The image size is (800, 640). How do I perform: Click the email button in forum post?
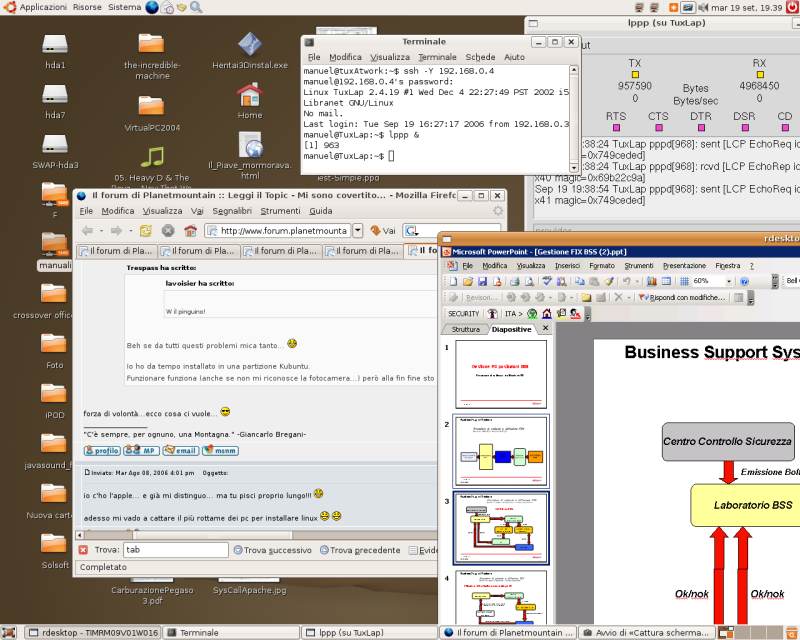point(181,451)
